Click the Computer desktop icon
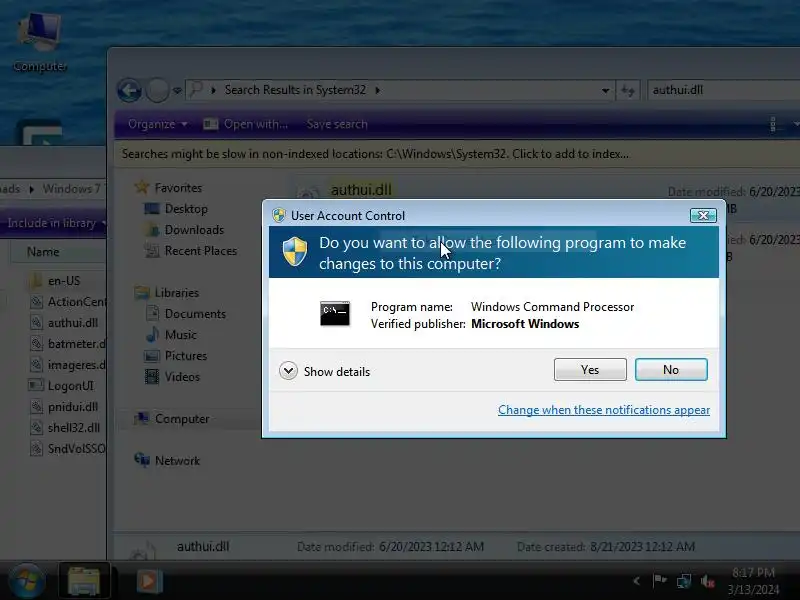This screenshot has width=800, height=600. [x=40, y=42]
